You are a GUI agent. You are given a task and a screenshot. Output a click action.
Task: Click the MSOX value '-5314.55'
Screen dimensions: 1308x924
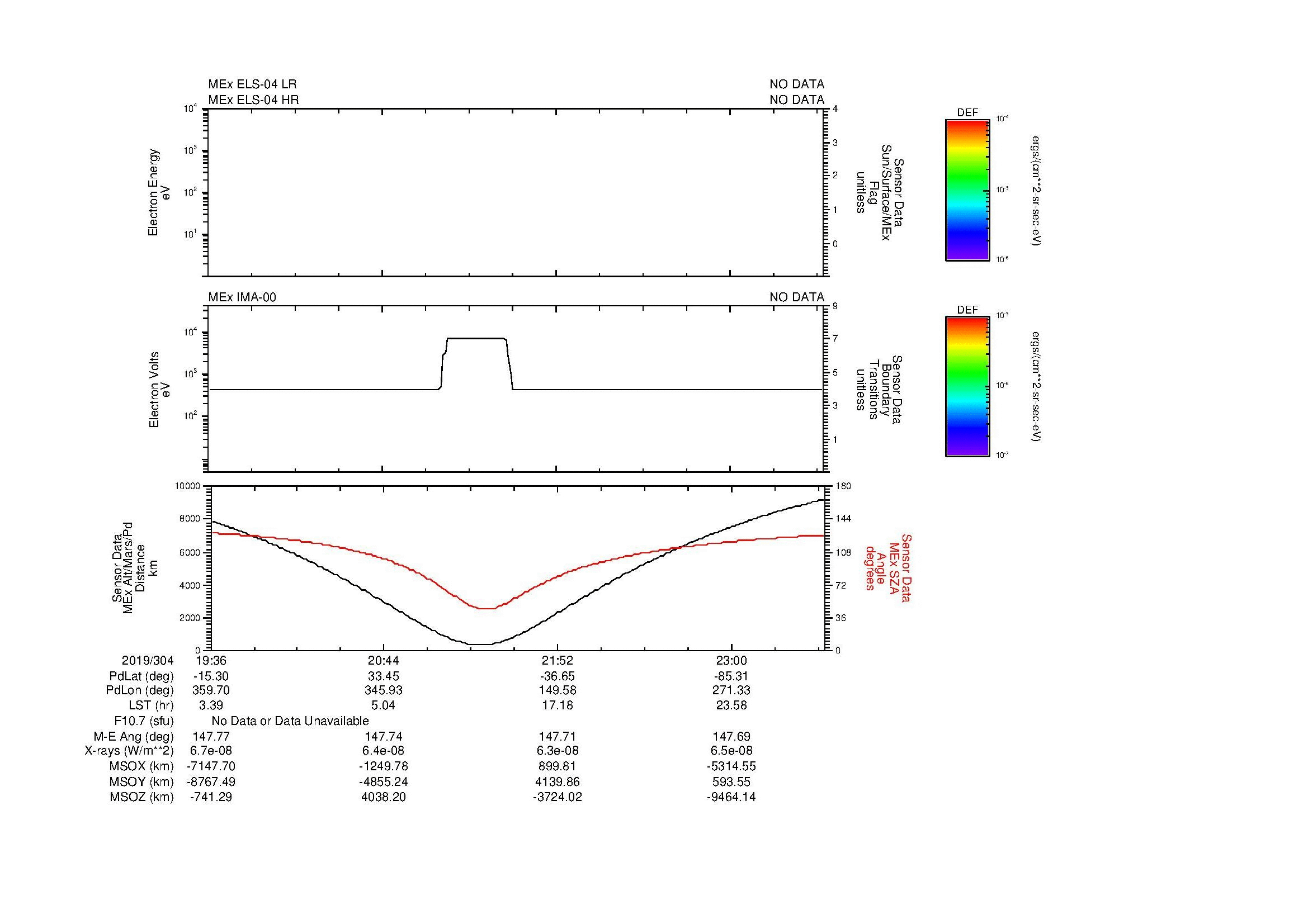(x=731, y=766)
